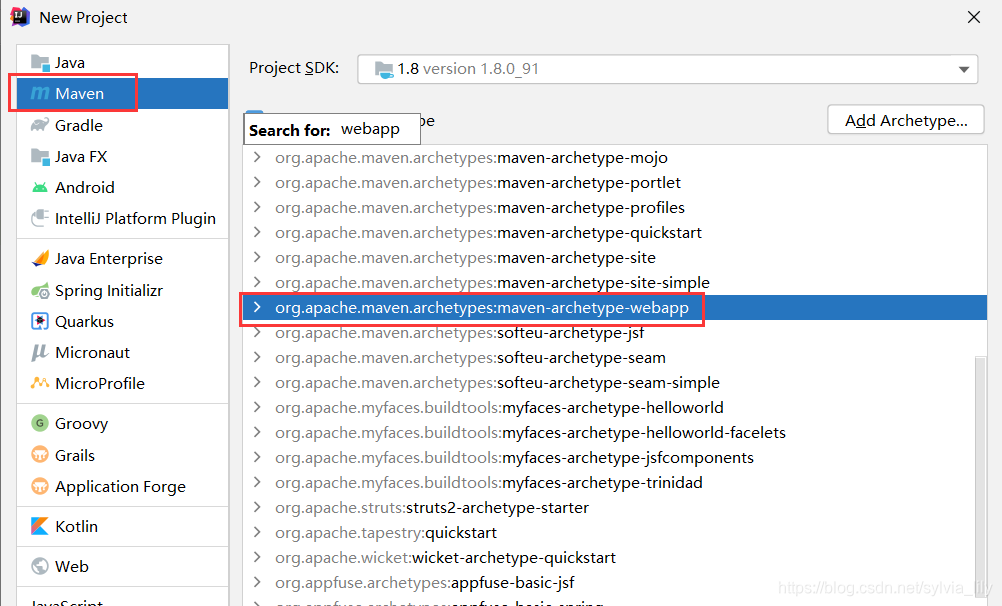Click the IntelliJ Platform Plugin icon
Screen dimensions: 1002x606
[x=40, y=218]
